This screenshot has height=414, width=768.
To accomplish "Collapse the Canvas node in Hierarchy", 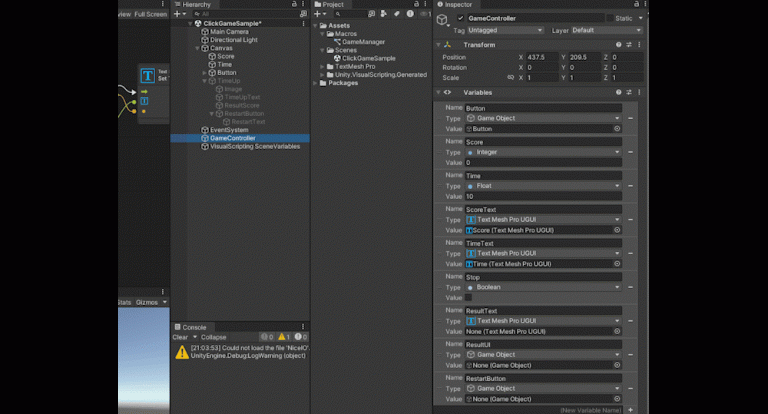I will [197, 48].
